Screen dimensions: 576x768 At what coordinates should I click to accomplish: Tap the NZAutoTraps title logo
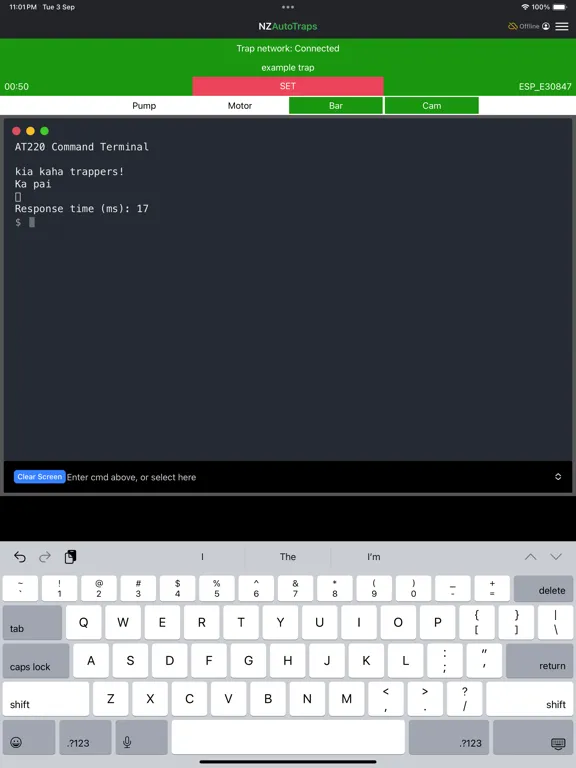288,26
